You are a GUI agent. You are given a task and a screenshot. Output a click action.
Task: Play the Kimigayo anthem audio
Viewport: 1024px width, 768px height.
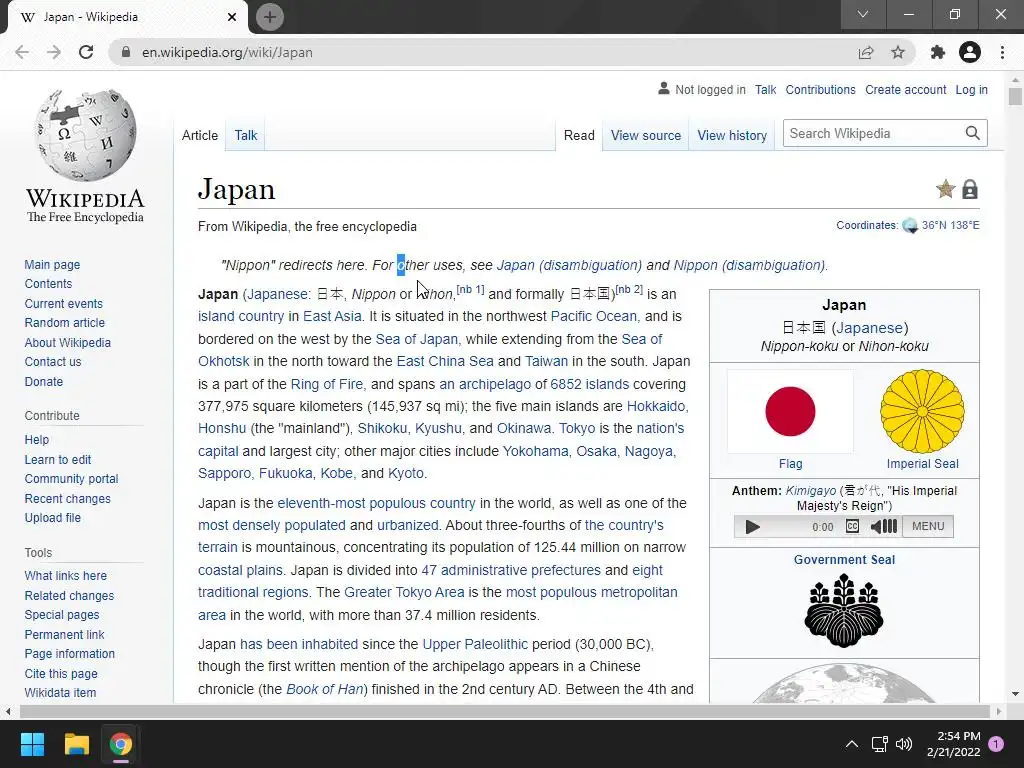click(x=752, y=527)
